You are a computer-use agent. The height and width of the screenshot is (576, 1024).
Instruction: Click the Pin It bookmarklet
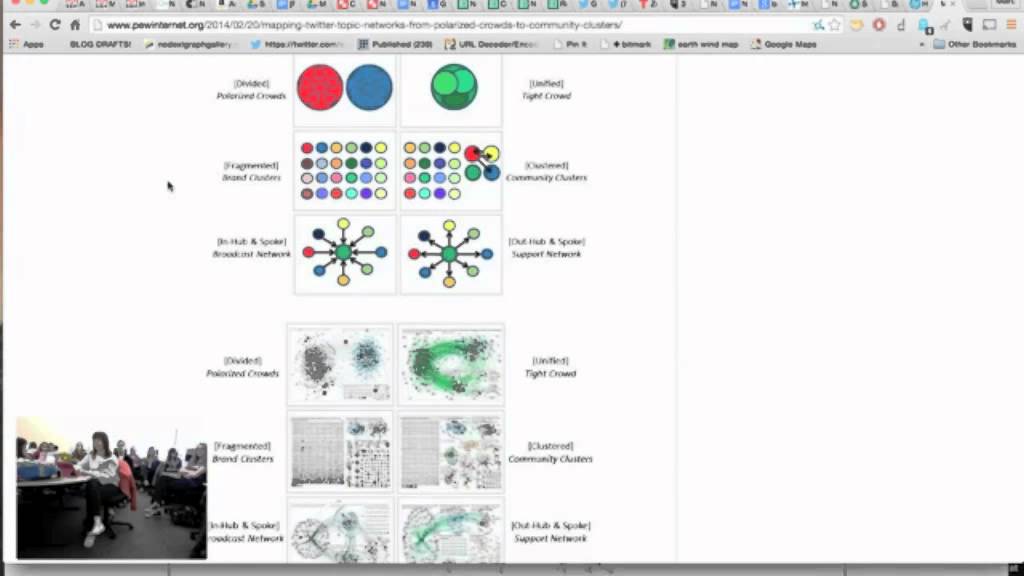[570, 44]
